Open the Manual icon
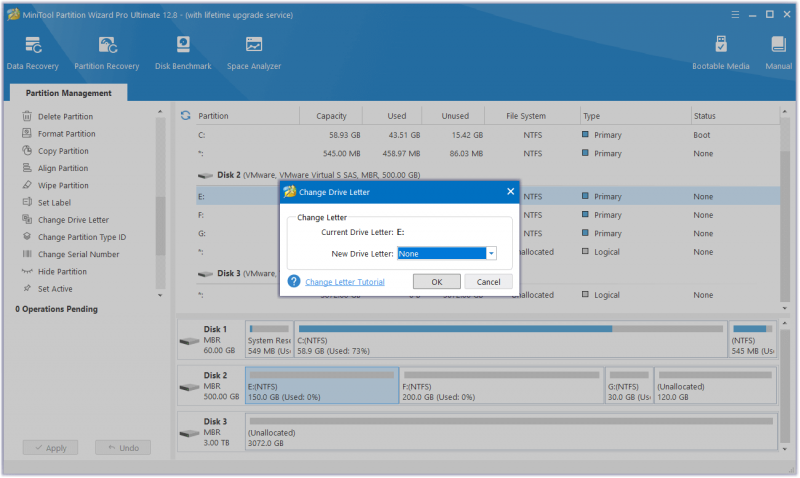Image resolution: width=800 pixels, height=478 pixels. (779, 53)
